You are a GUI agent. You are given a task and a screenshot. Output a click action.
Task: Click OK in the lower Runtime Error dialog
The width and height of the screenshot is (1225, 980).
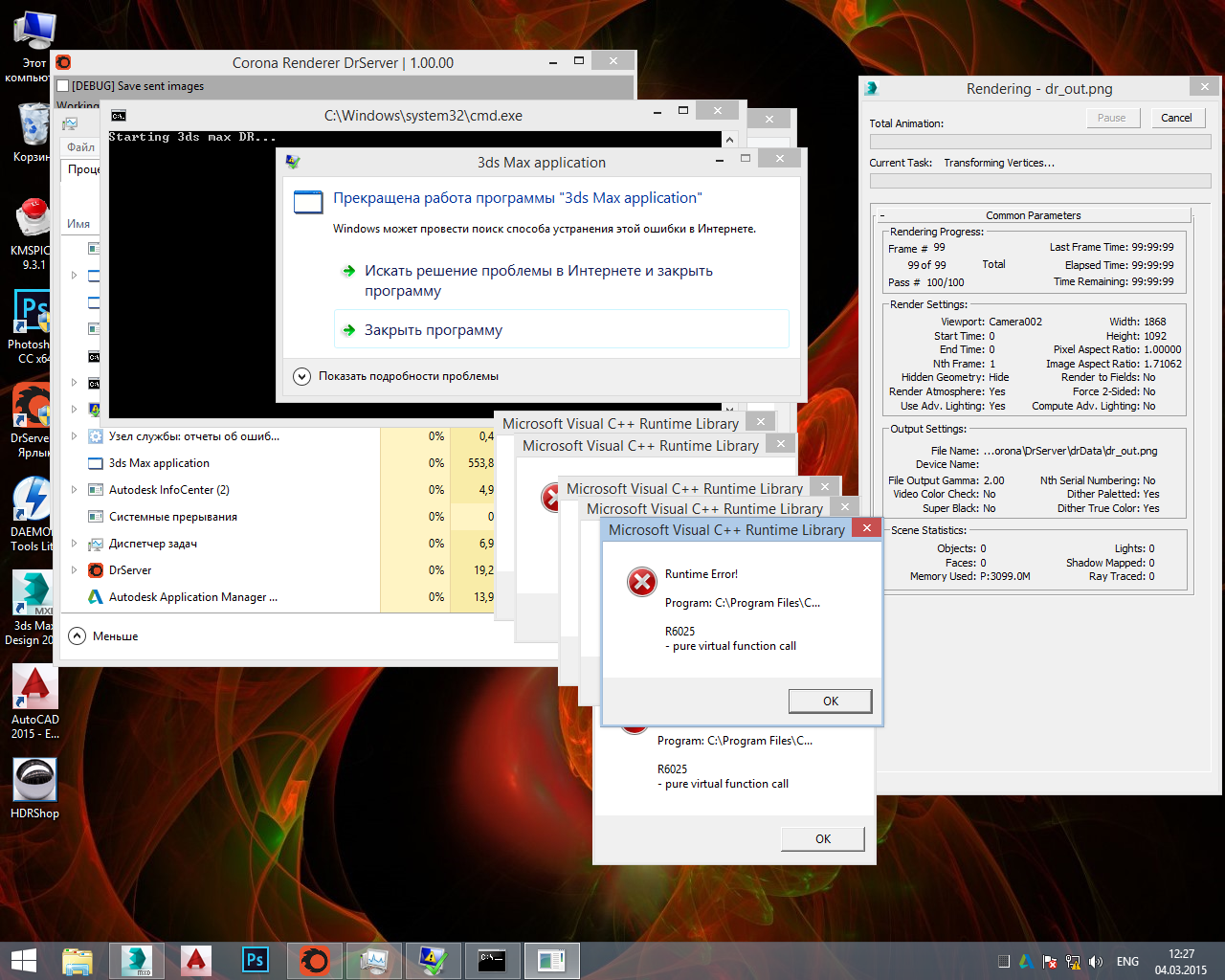pos(823,839)
